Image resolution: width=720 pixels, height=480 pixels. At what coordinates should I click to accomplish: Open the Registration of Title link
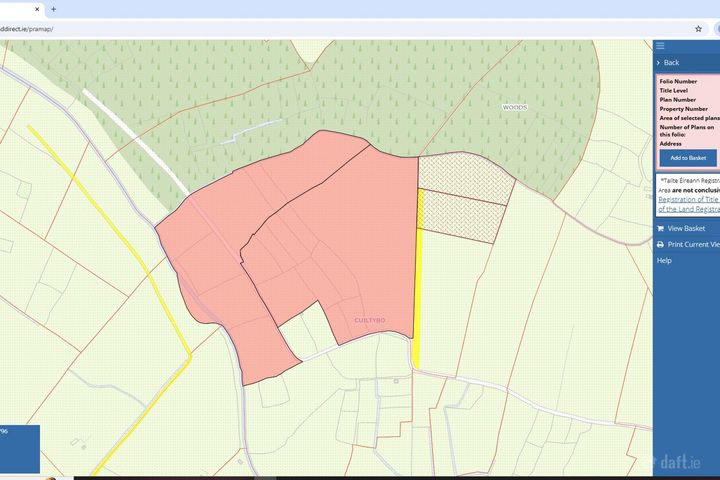click(x=688, y=199)
